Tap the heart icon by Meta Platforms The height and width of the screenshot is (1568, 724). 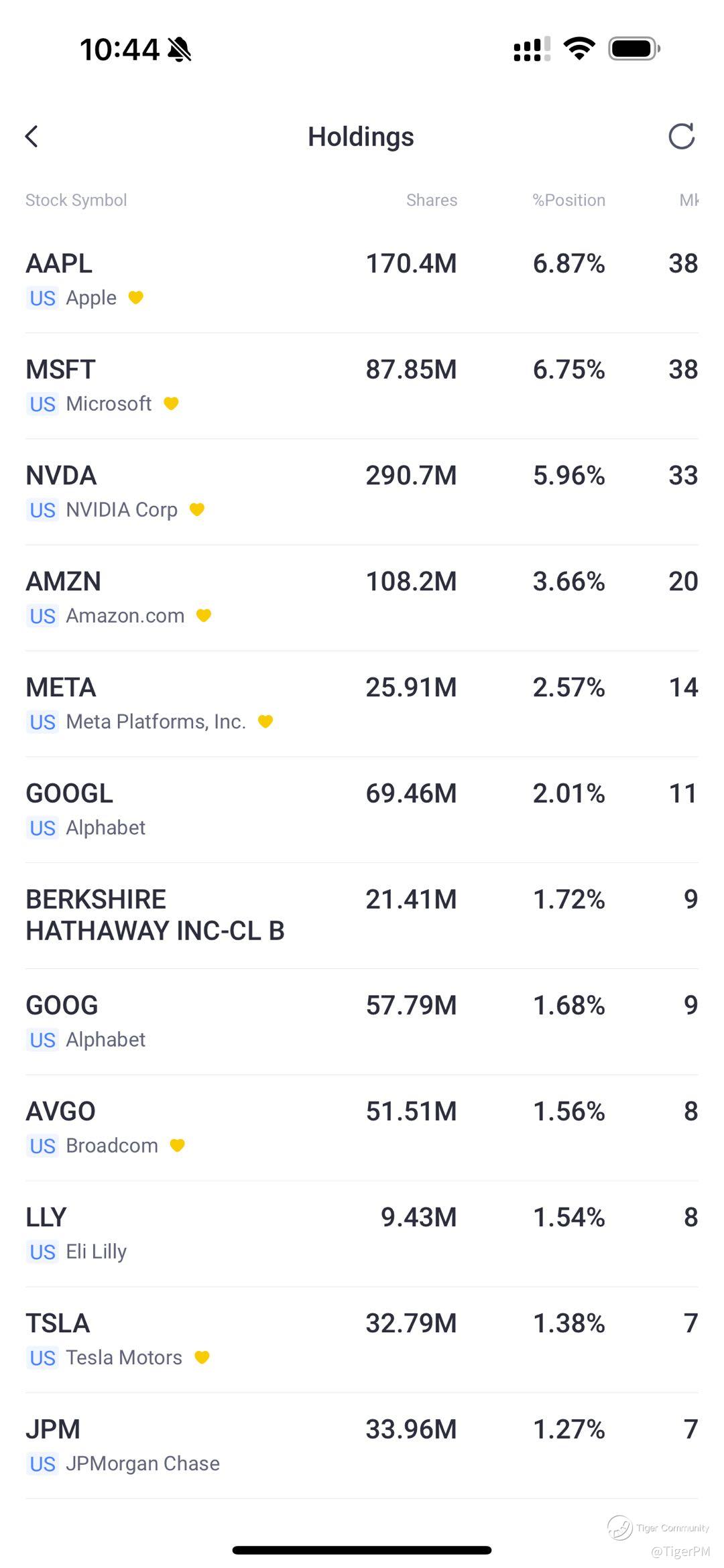[265, 722]
